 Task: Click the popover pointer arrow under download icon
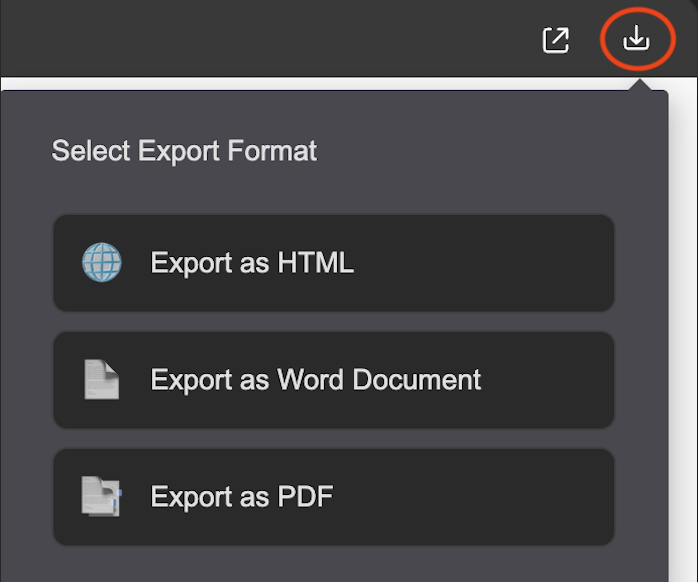[x=640, y=85]
